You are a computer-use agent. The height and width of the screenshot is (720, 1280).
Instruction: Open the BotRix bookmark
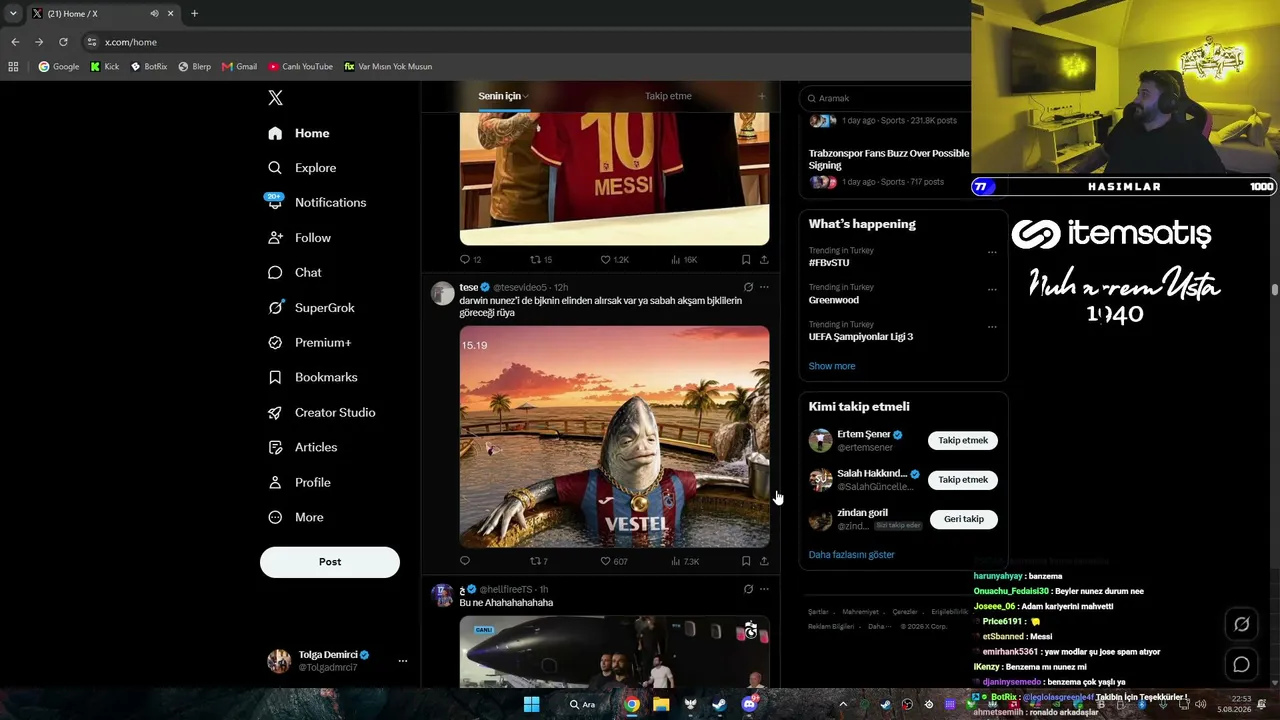149,67
